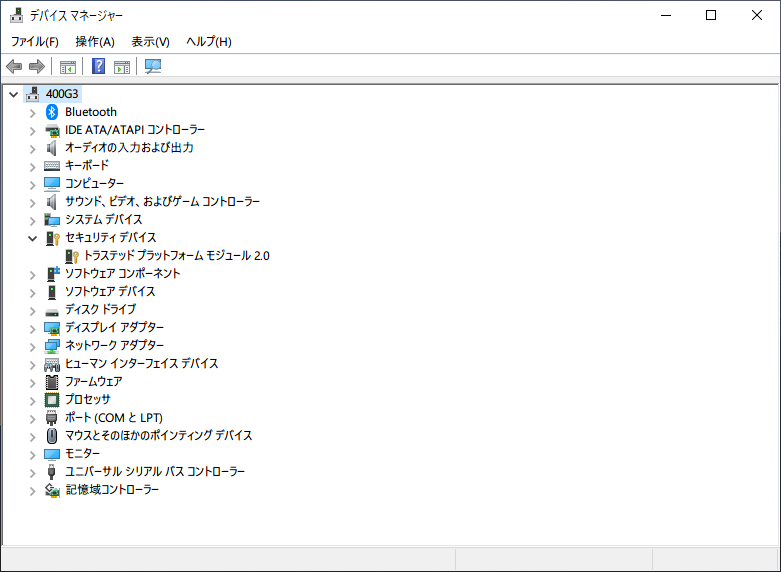Expand the ディスク ドライブ category
Image resolution: width=781 pixels, height=572 pixels.
click(33, 311)
